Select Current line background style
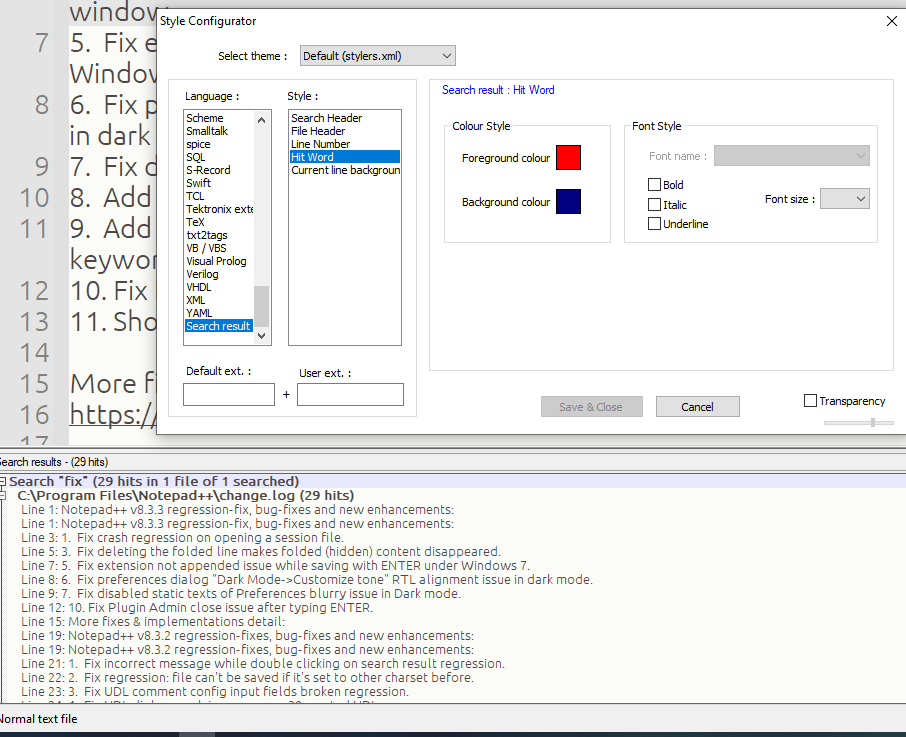 [x=344, y=170]
